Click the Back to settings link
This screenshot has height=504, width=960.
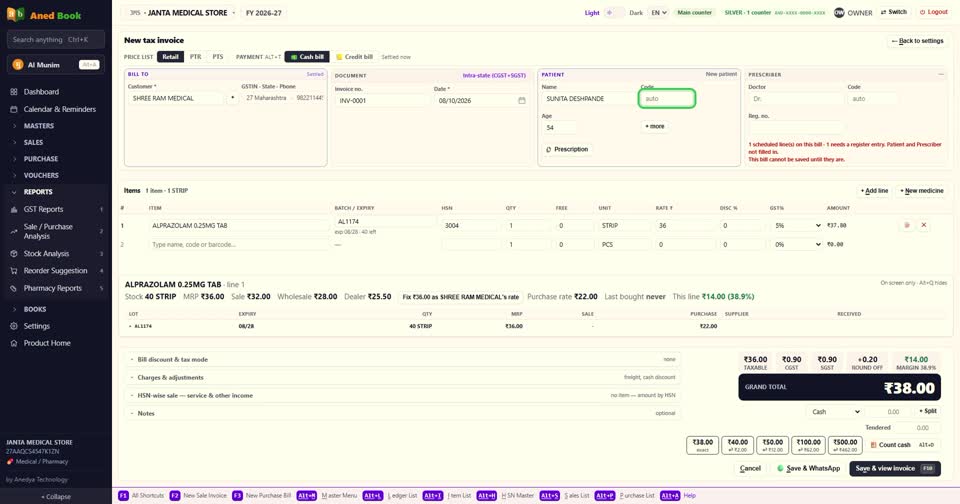917,41
